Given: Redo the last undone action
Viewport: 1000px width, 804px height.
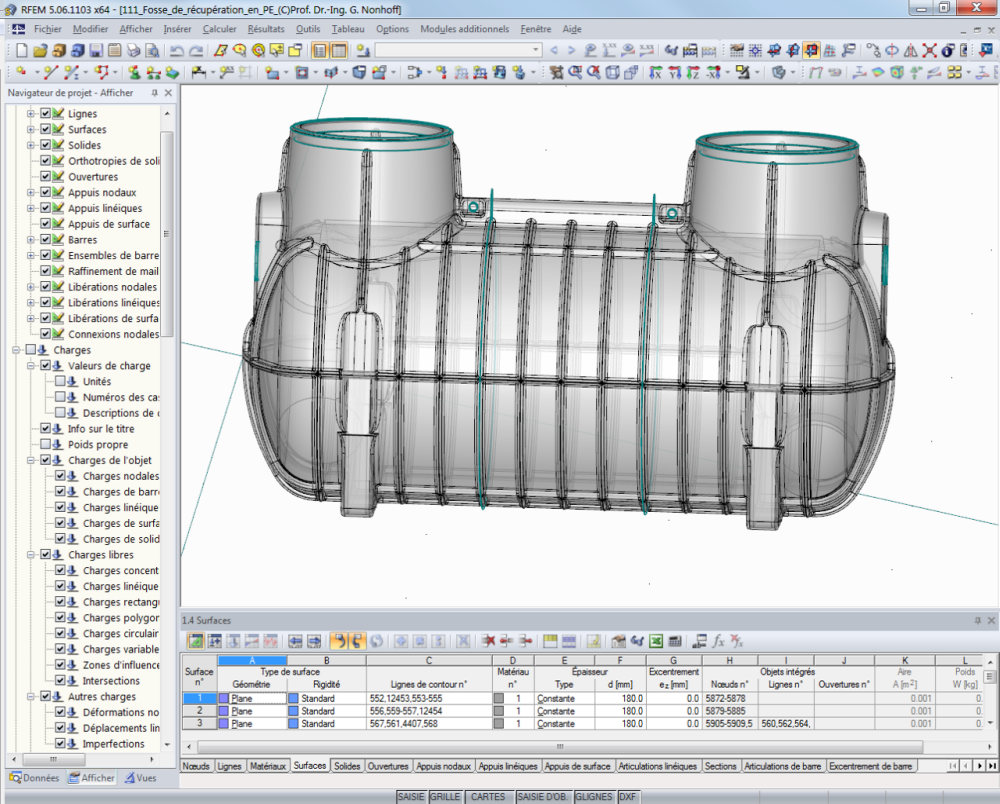Looking at the screenshot, I should coord(196,50).
